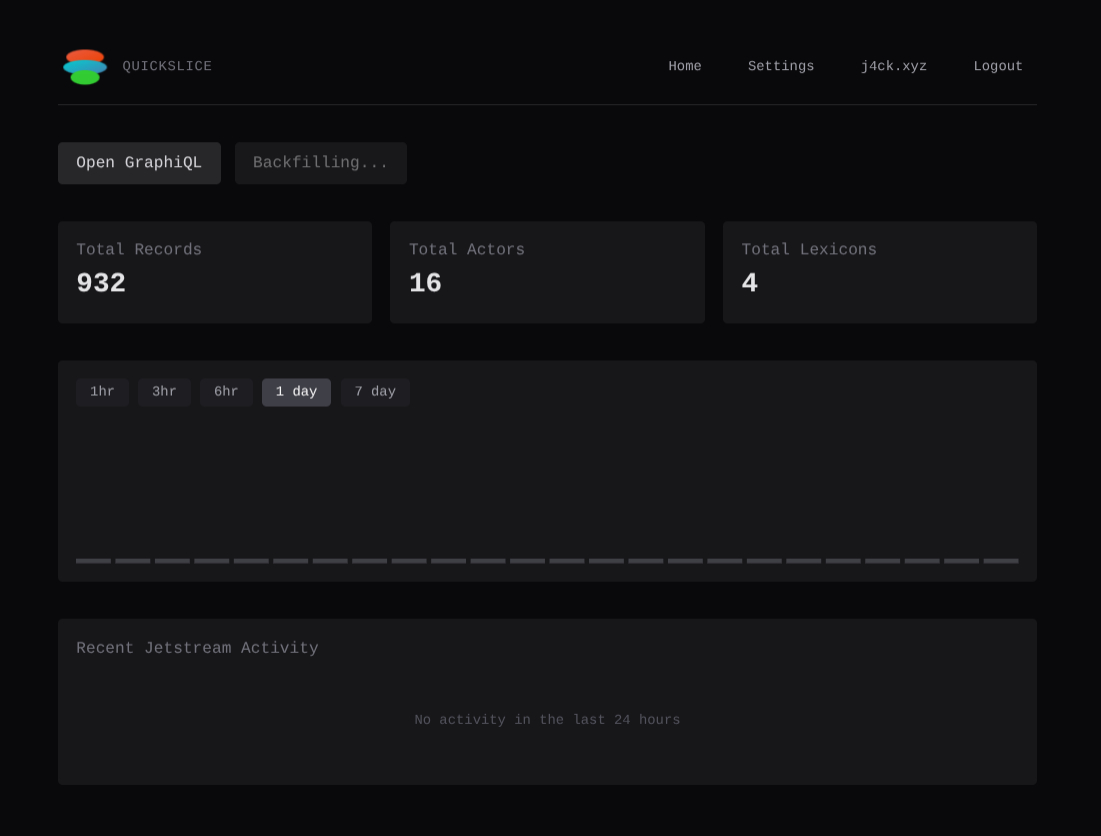This screenshot has width=1101, height=836.
Task: Click the Quickslice stacked-discs logo icon
Action: click(85, 67)
